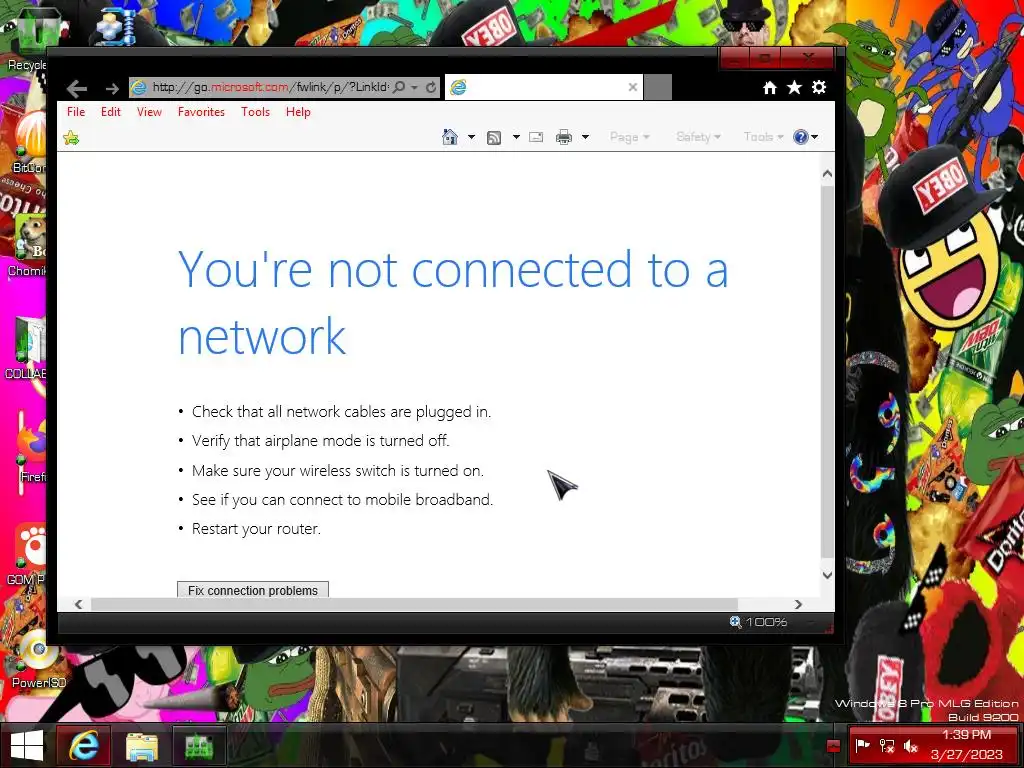The height and width of the screenshot is (768, 1024).
Task: Select the PowerISO desktop shortcut
Action: 38,660
